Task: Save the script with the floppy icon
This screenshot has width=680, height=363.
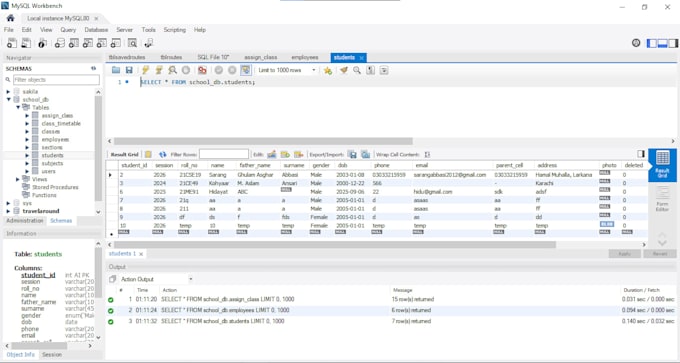Action: 129,70
